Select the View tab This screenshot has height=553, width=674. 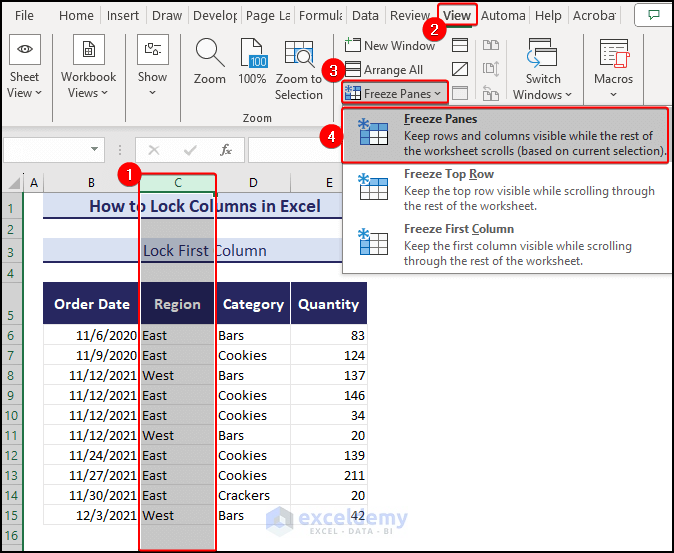pyautogui.click(x=457, y=16)
